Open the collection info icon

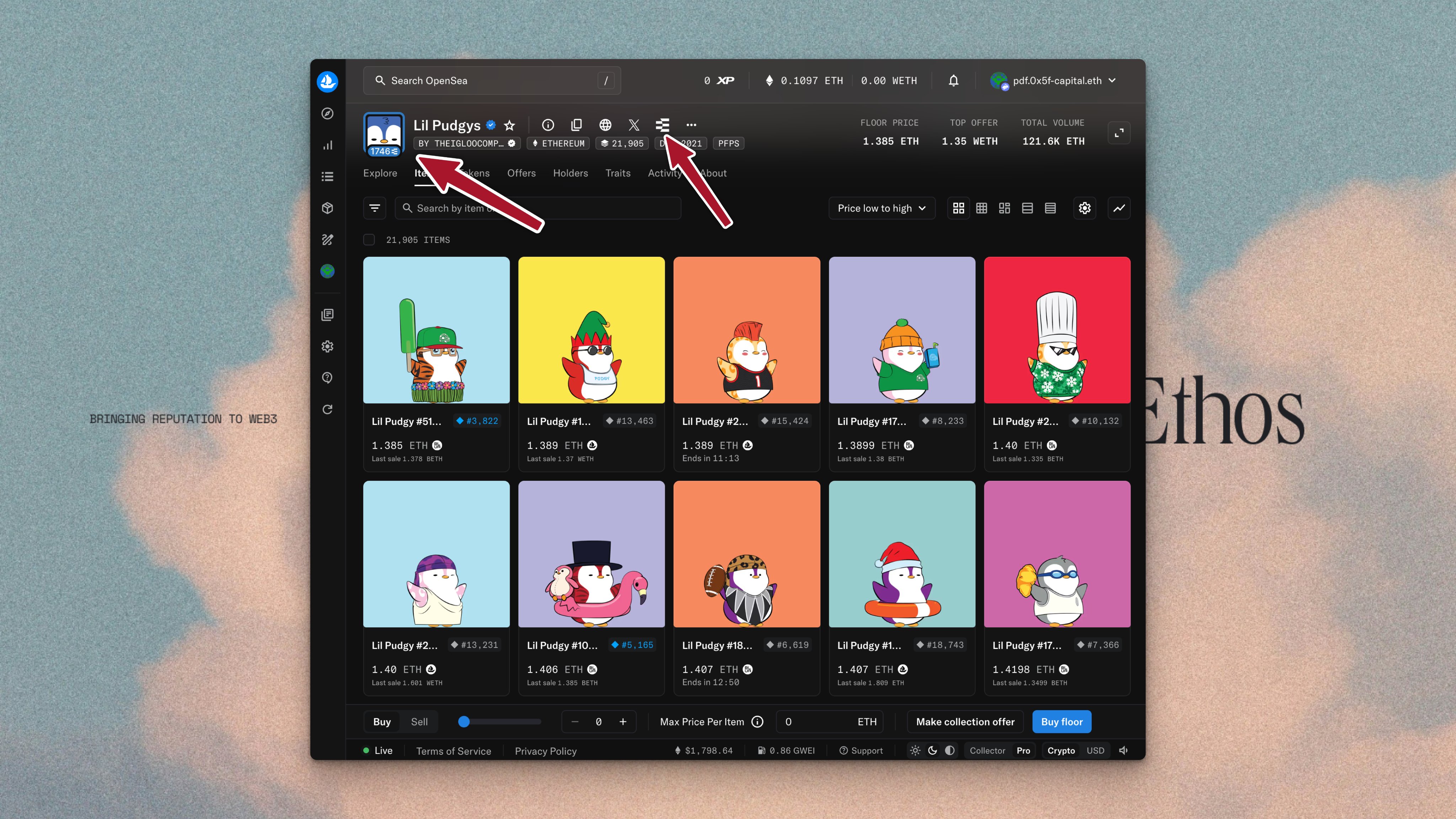(548, 125)
